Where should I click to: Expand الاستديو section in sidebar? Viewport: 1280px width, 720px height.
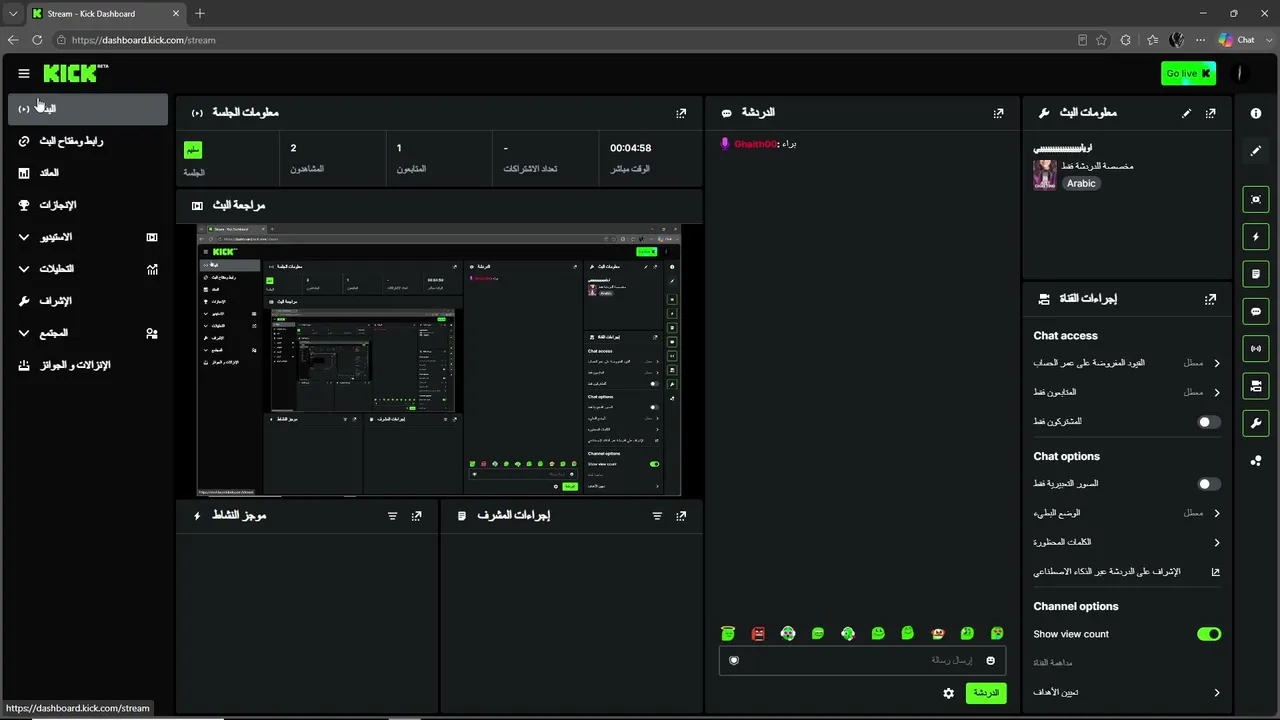[x=88, y=237]
